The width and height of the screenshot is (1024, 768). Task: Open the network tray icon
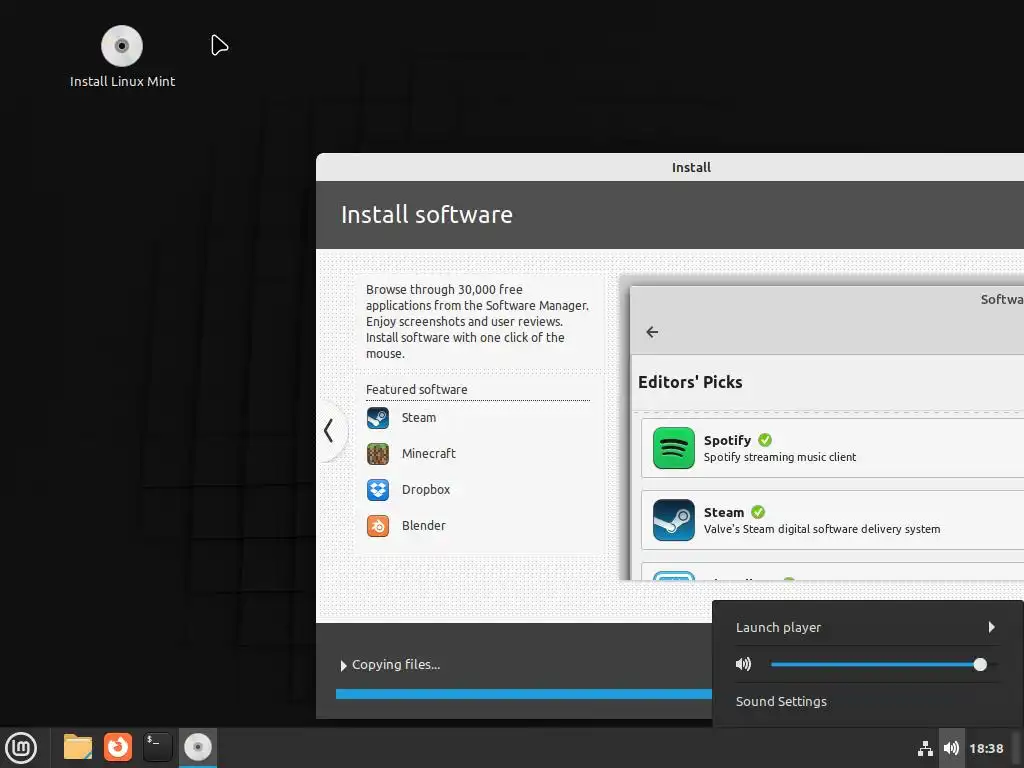925,748
